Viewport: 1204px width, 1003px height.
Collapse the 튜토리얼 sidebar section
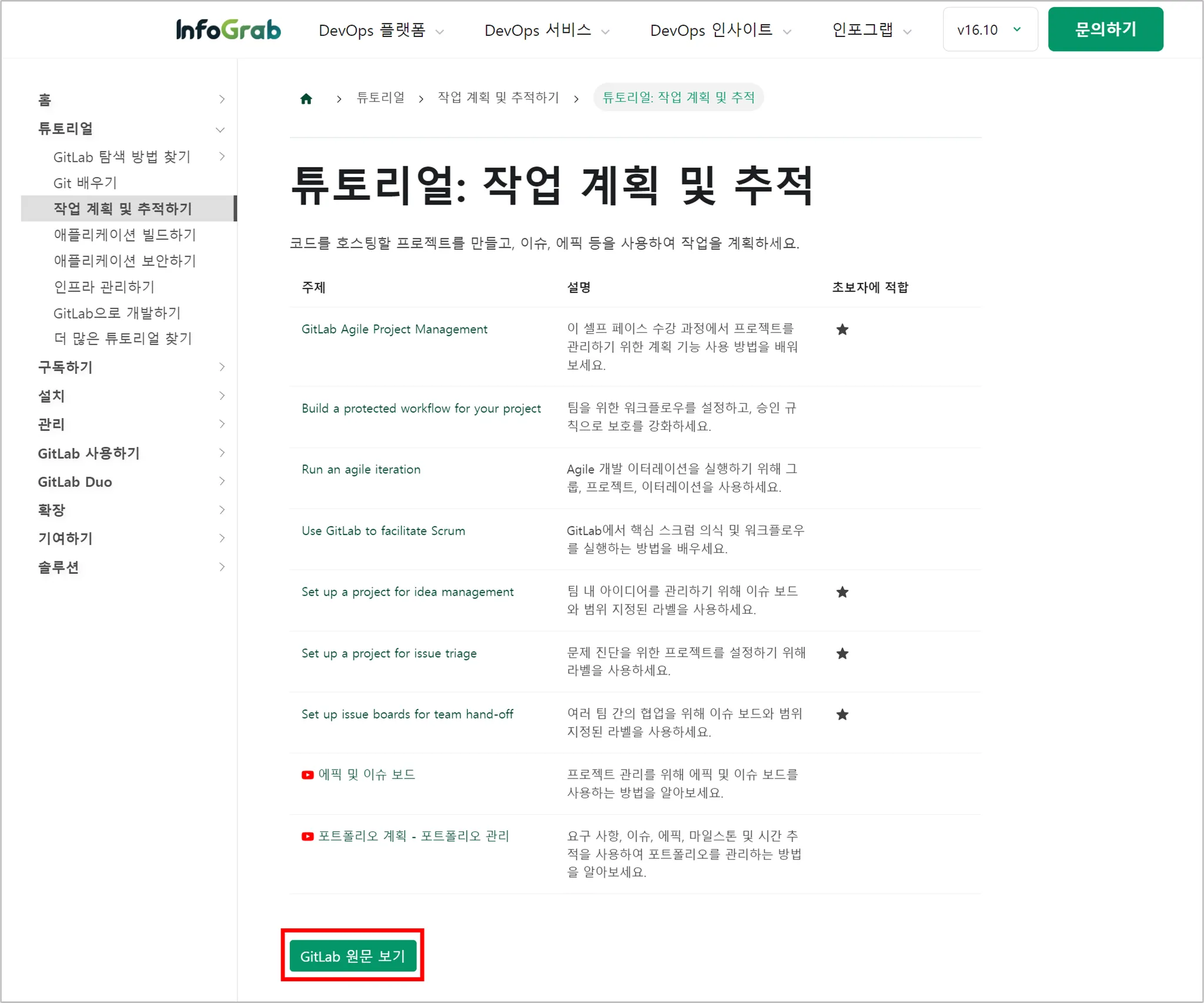(x=220, y=129)
